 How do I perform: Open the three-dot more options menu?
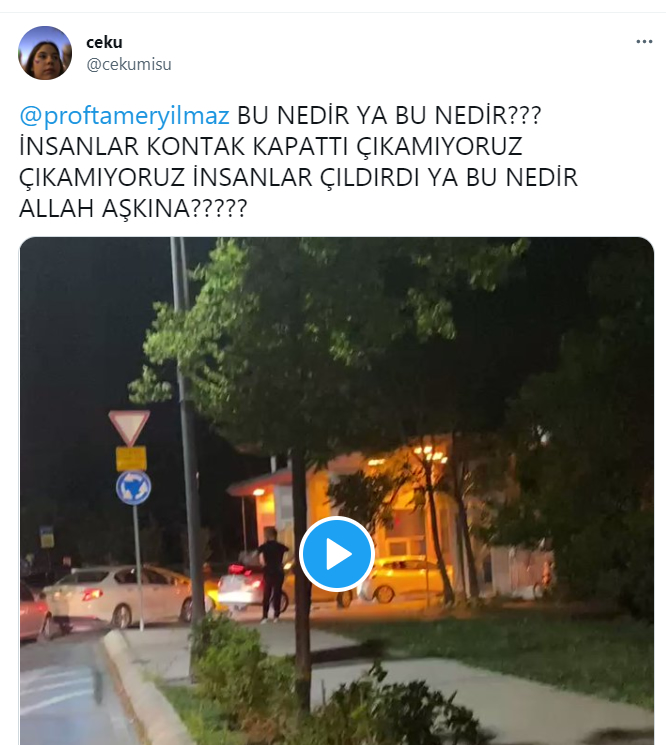[644, 42]
